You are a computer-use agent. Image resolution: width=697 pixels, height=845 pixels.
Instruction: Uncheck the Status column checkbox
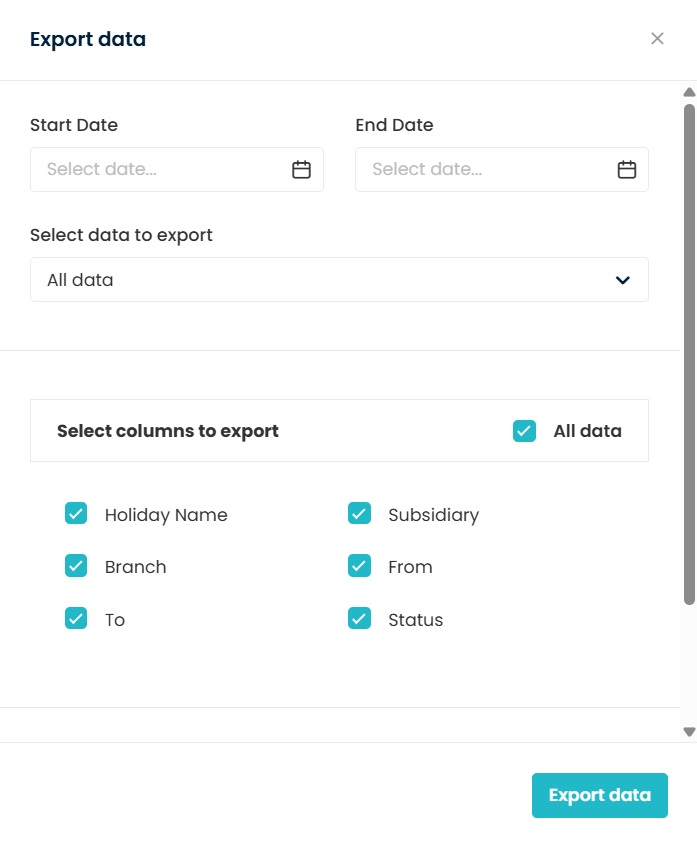click(360, 619)
